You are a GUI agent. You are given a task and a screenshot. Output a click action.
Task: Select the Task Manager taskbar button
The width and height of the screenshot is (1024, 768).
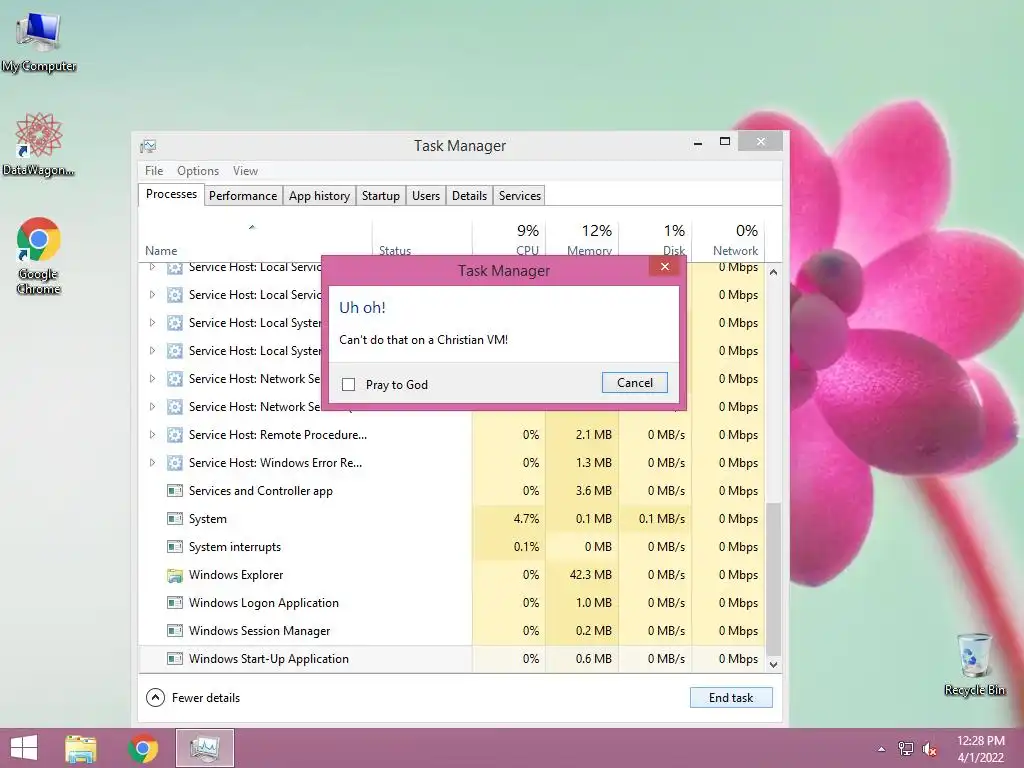(x=205, y=748)
